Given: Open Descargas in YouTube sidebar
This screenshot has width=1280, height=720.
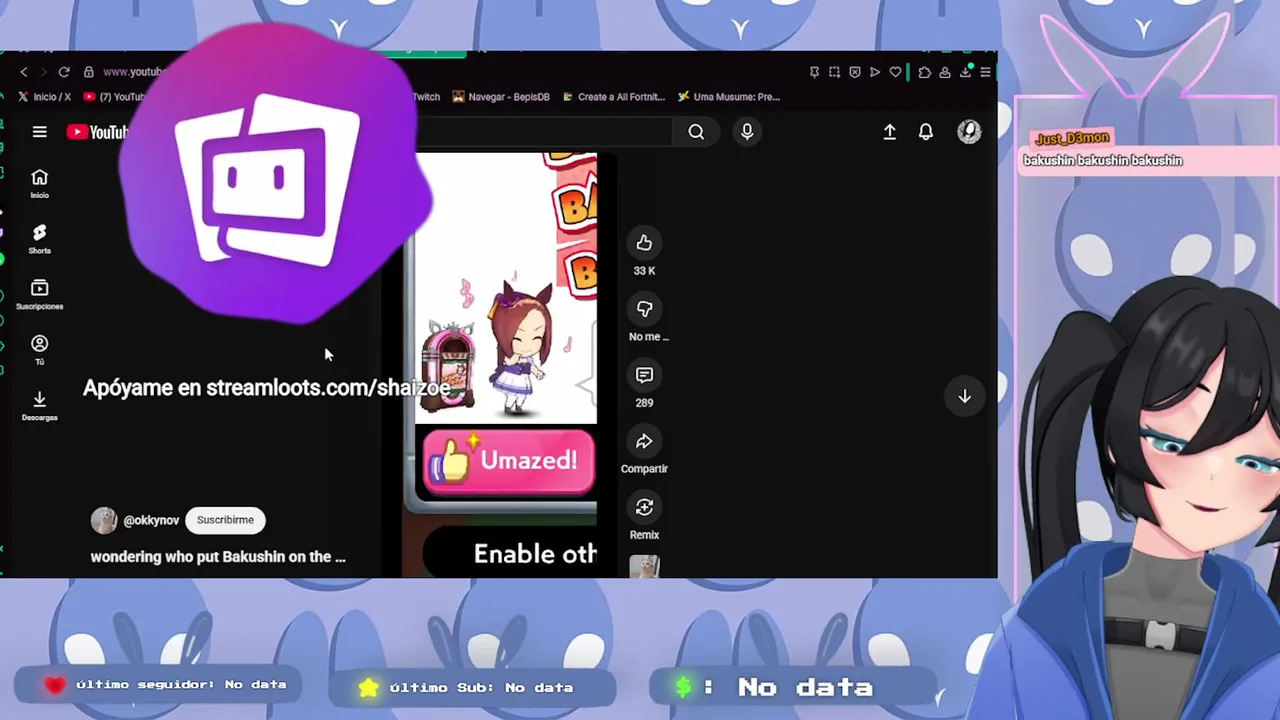Looking at the screenshot, I should point(39,405).
